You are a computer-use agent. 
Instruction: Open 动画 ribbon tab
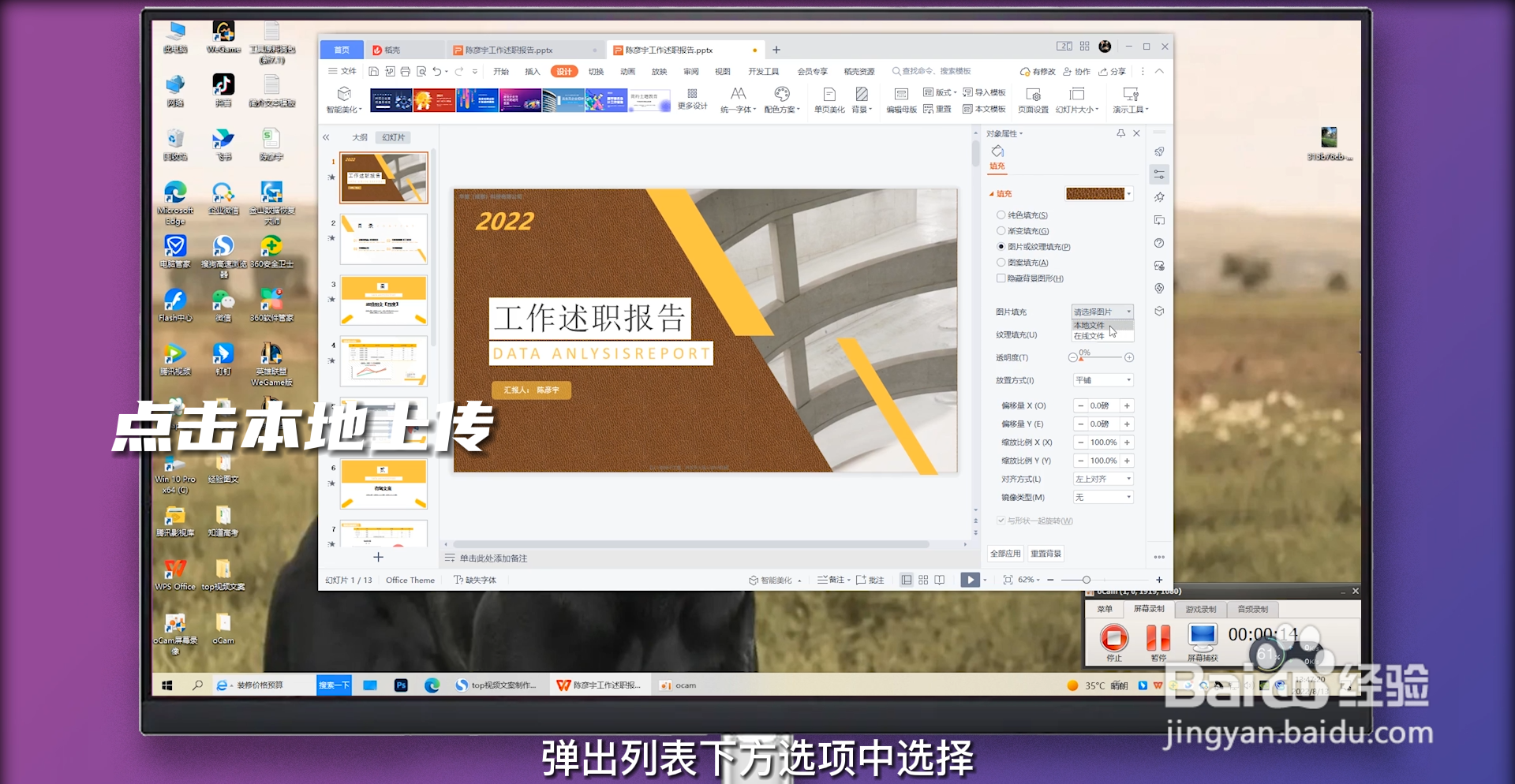pyautogui.click(x=627, y=71)
